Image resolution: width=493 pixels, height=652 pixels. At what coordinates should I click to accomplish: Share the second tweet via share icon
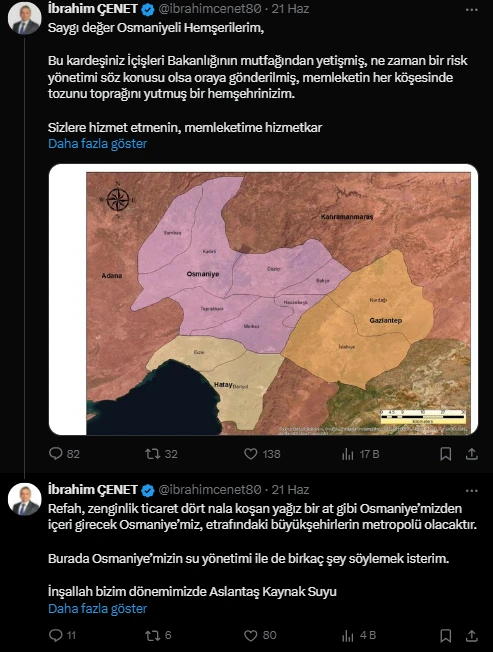point(471,635)
